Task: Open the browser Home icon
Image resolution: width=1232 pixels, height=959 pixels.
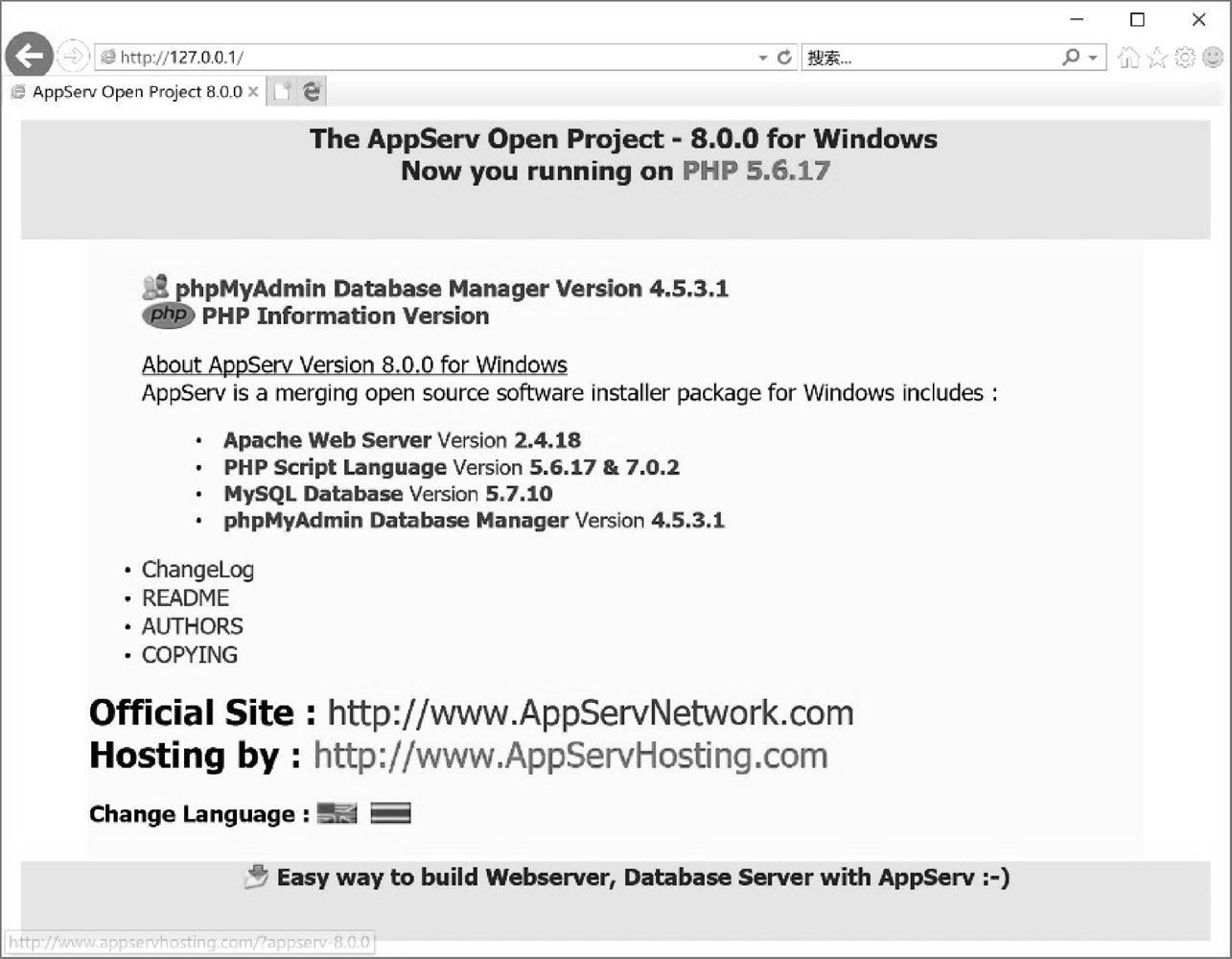Action: 1129,58
